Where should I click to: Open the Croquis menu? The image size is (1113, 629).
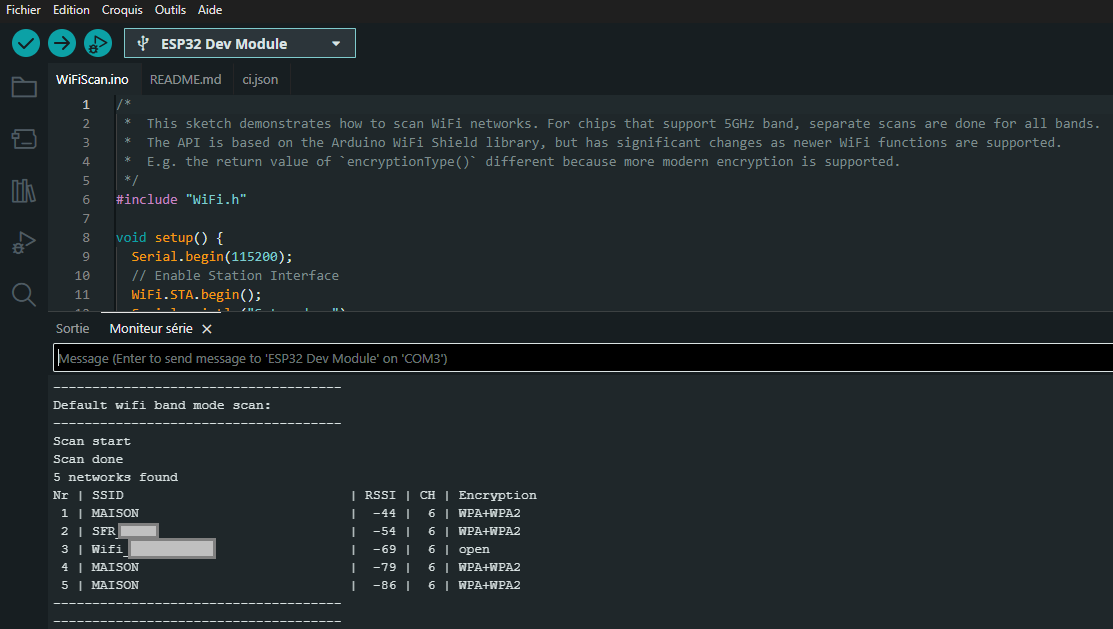tap(122, 9)
